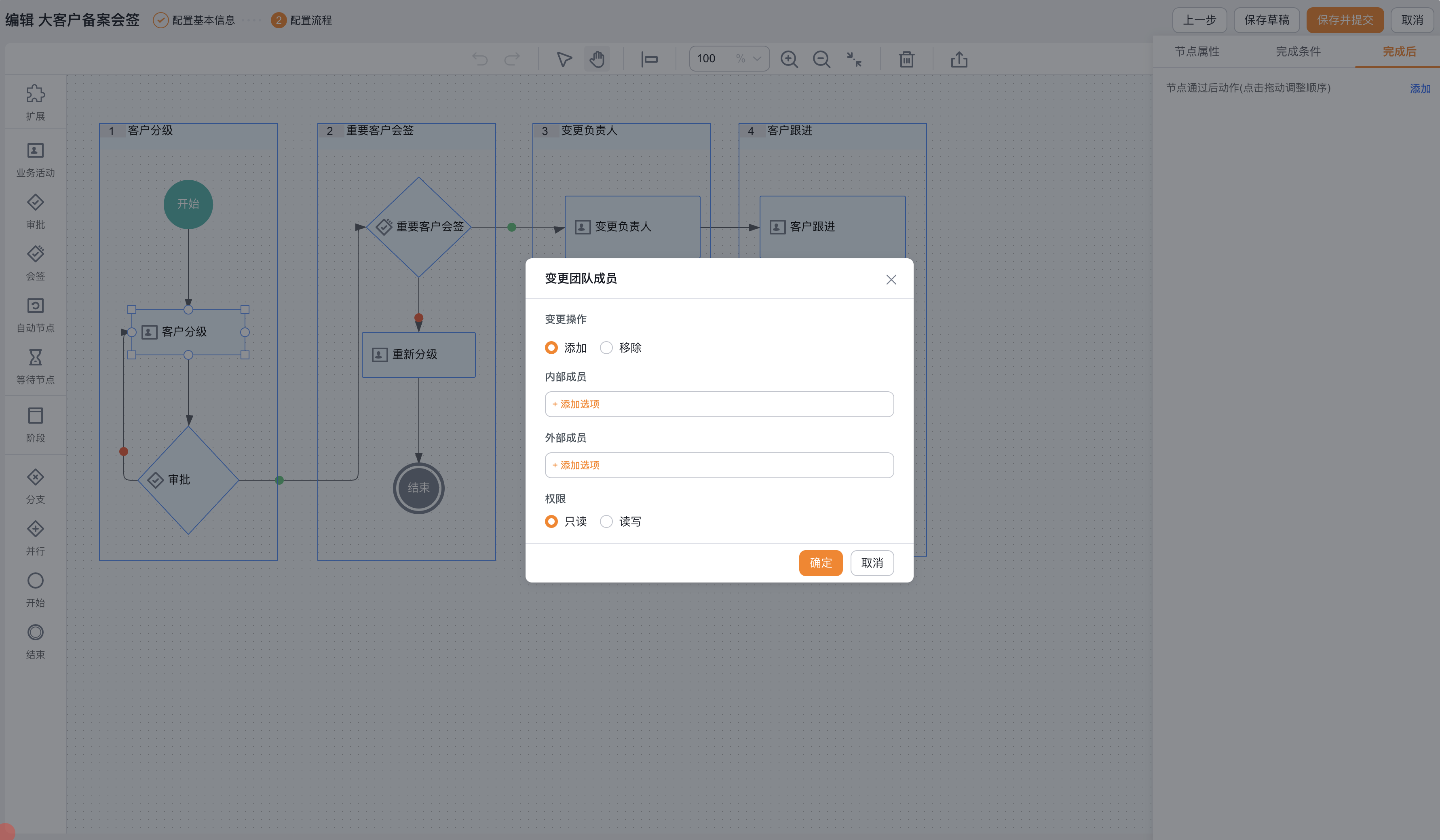
Task: Click the undo arrow in toolbar
Action: [480, 59]
